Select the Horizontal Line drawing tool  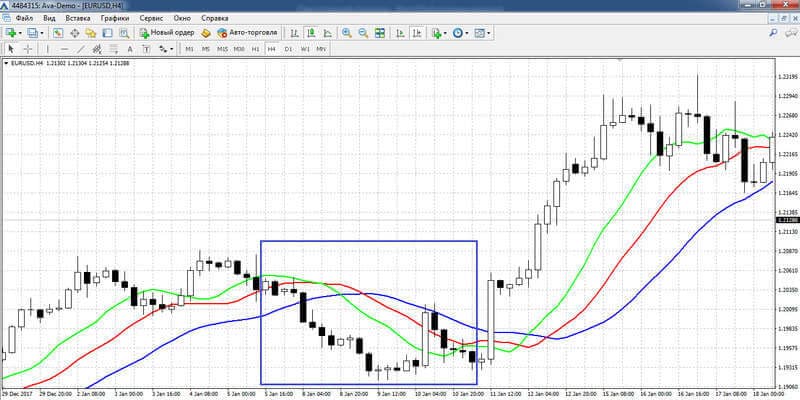(64, 49)
